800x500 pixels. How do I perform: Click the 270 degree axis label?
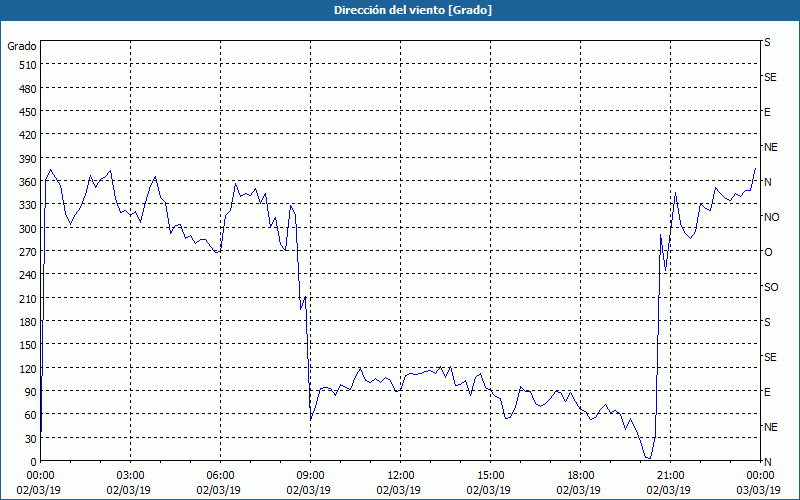(x=27, y=252)
